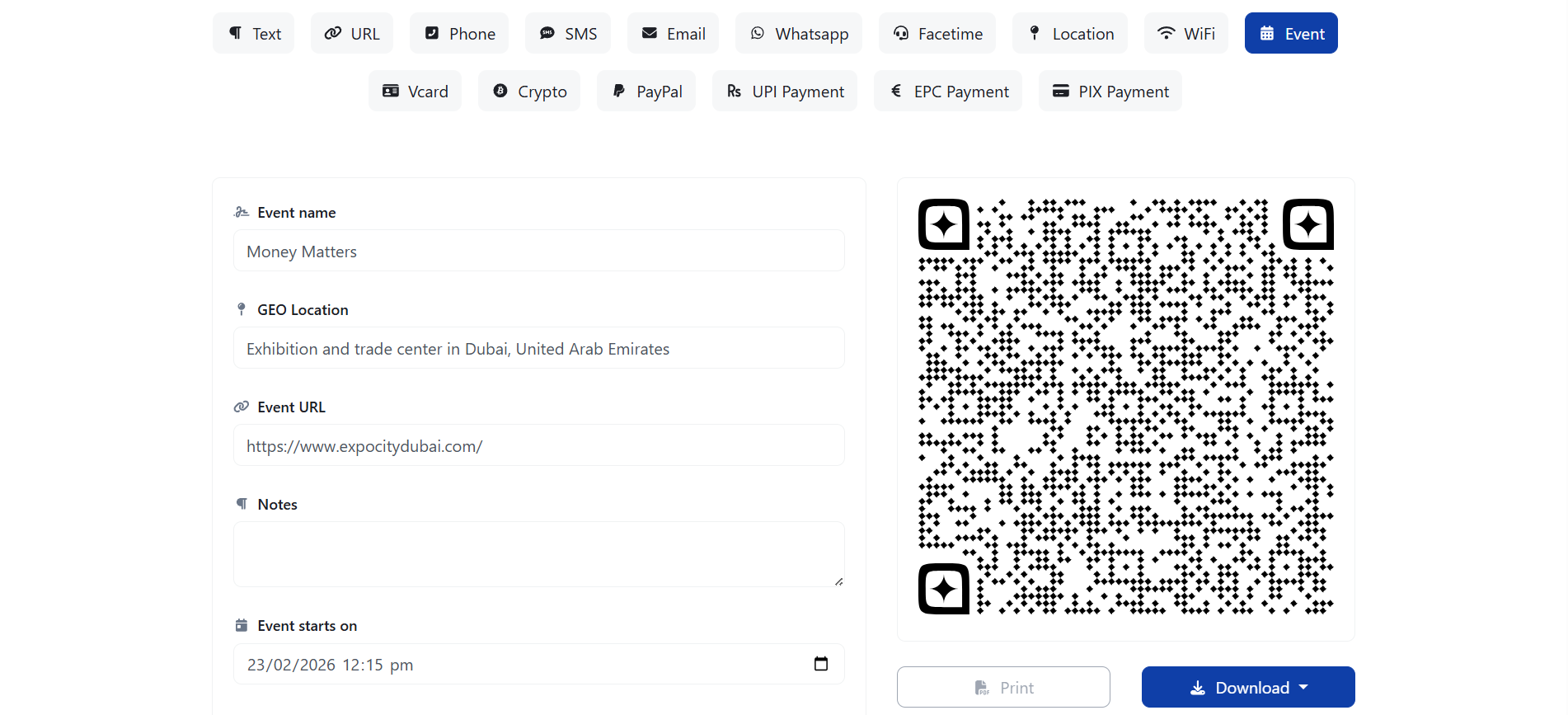Select the WiFi QR code type
Image resolution: width=1568 pixels, height=715 pixels.
click(x=1185, y=33)
